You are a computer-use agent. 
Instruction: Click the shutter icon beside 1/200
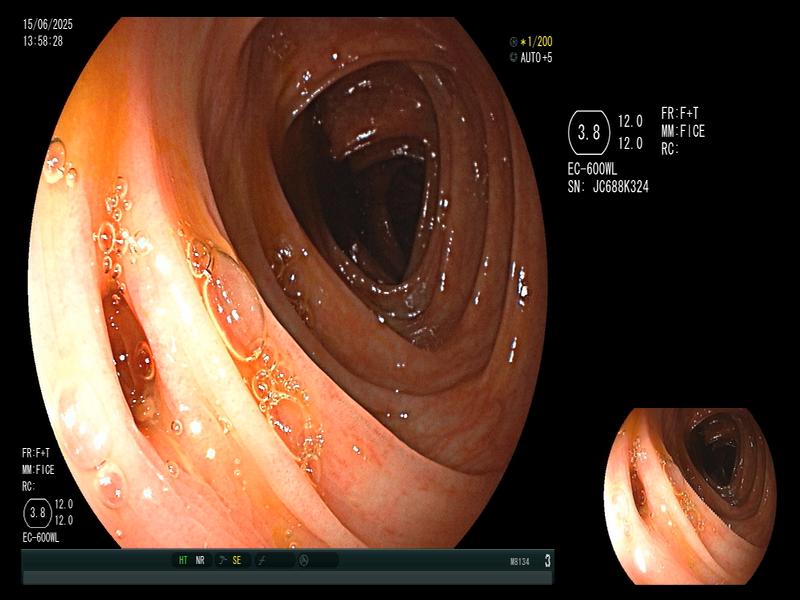[x=513, y=41]
